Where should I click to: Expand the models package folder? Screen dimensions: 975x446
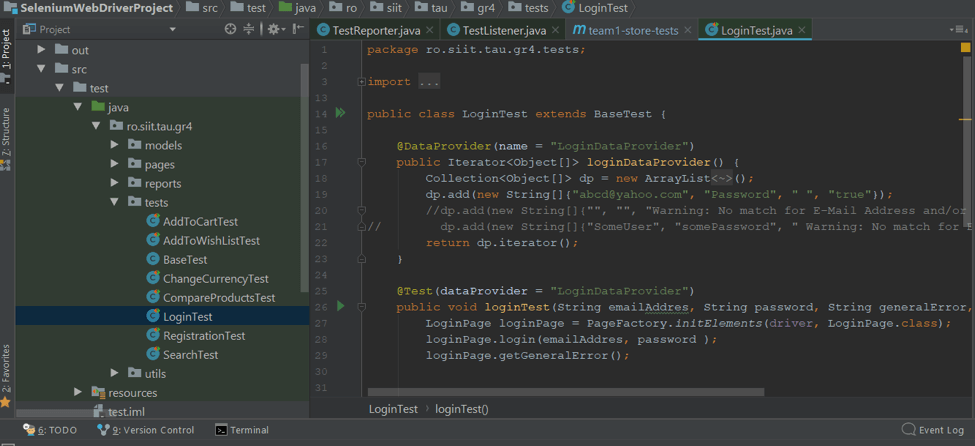click(x=115, y=145)
